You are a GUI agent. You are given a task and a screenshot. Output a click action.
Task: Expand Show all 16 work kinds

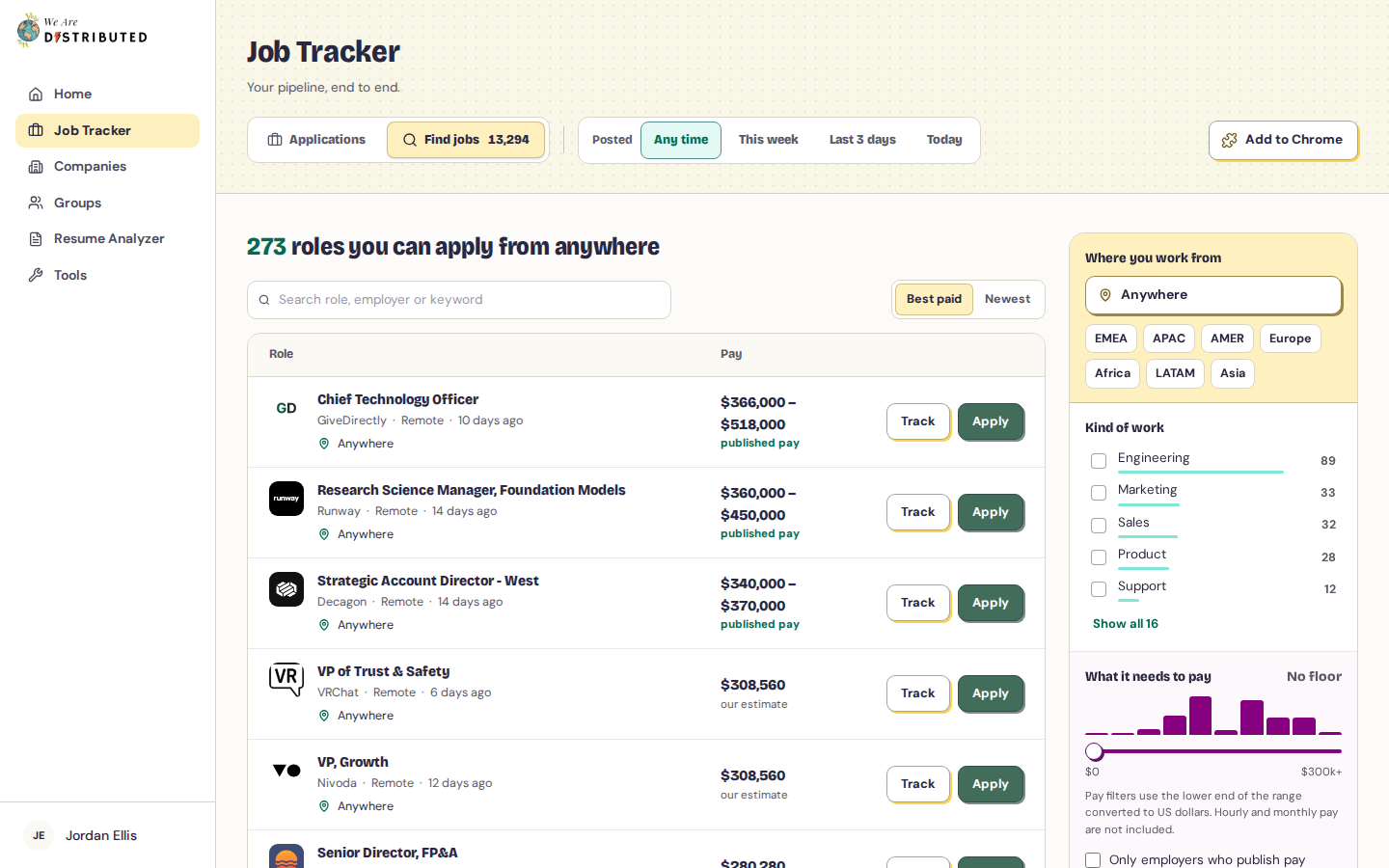[x=1126, y=624]
